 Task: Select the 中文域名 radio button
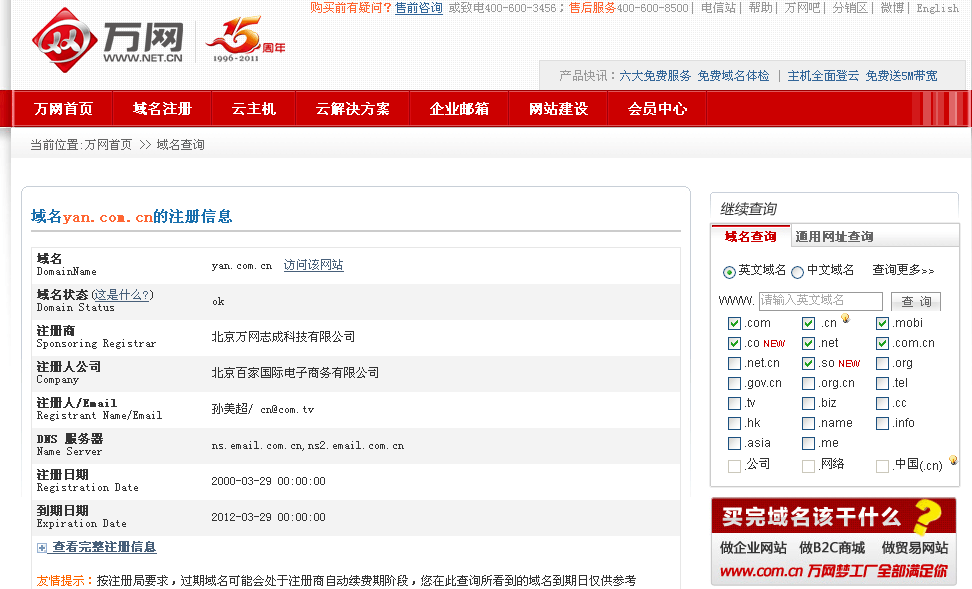click(x=797, y=272)
